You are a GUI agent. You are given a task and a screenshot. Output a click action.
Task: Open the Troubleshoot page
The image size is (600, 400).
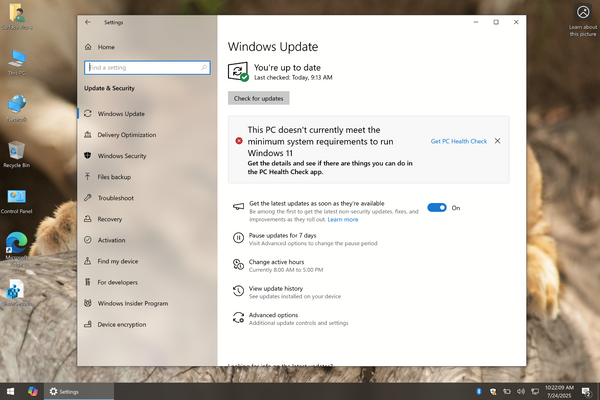click(147, 198)
